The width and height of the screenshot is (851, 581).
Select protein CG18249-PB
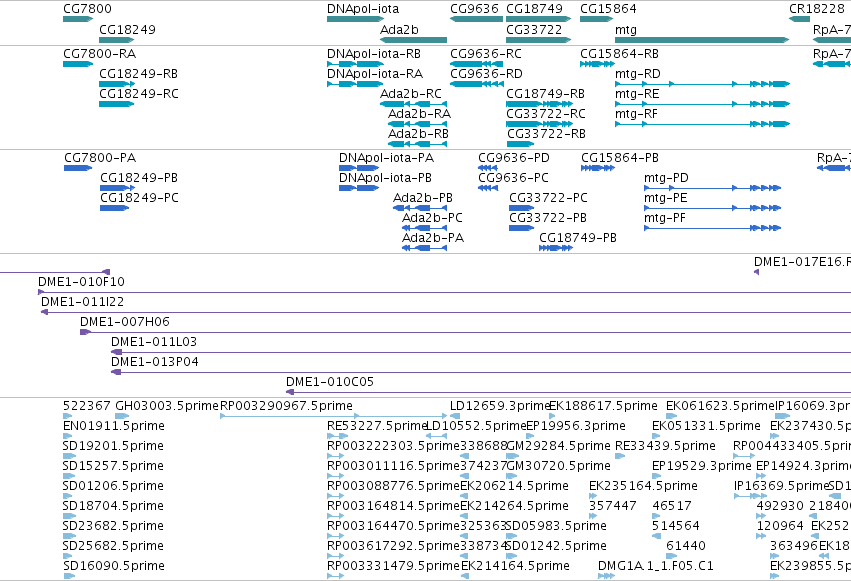pyautogui.click(x=139, y=178)
